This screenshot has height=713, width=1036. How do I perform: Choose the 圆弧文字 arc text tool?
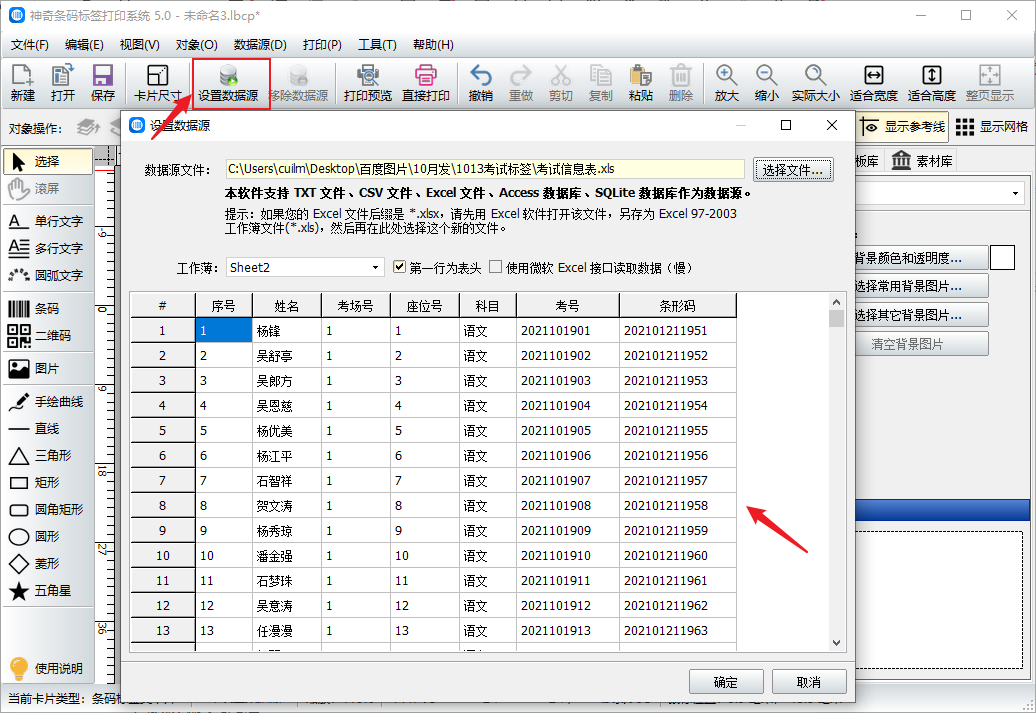point(48,275)
